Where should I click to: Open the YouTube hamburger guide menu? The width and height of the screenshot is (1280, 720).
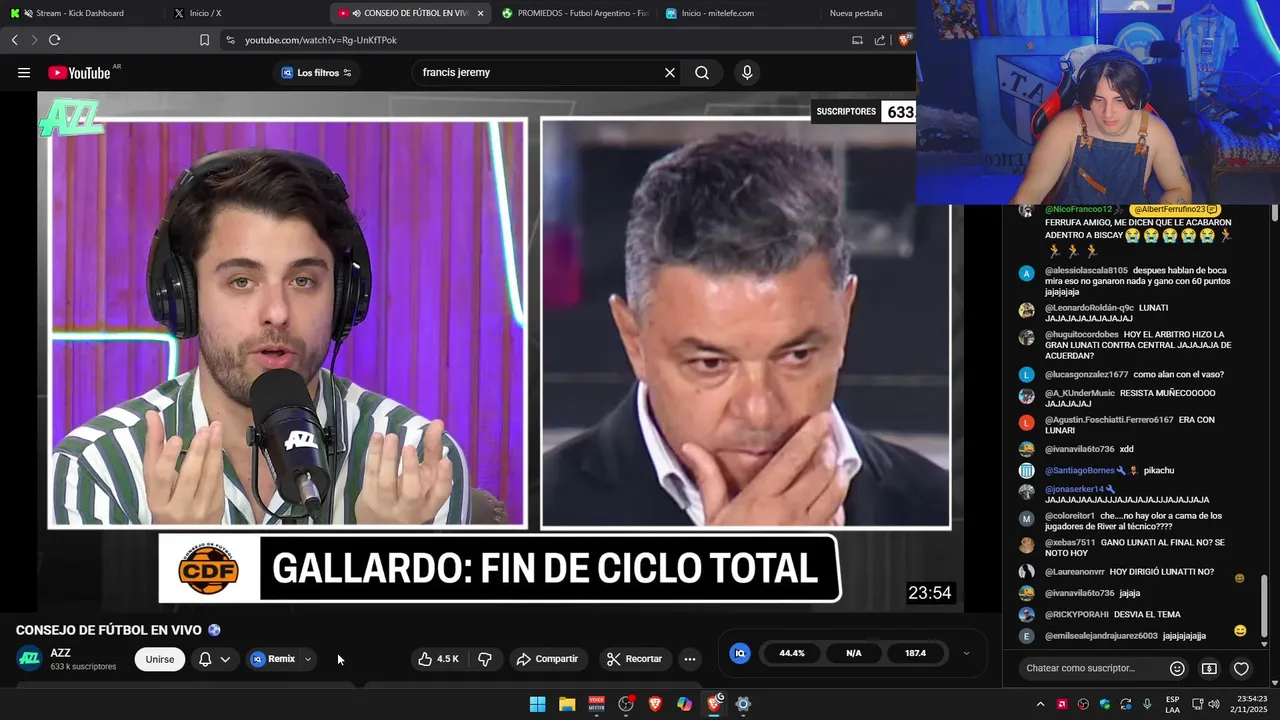click(24, 72)
